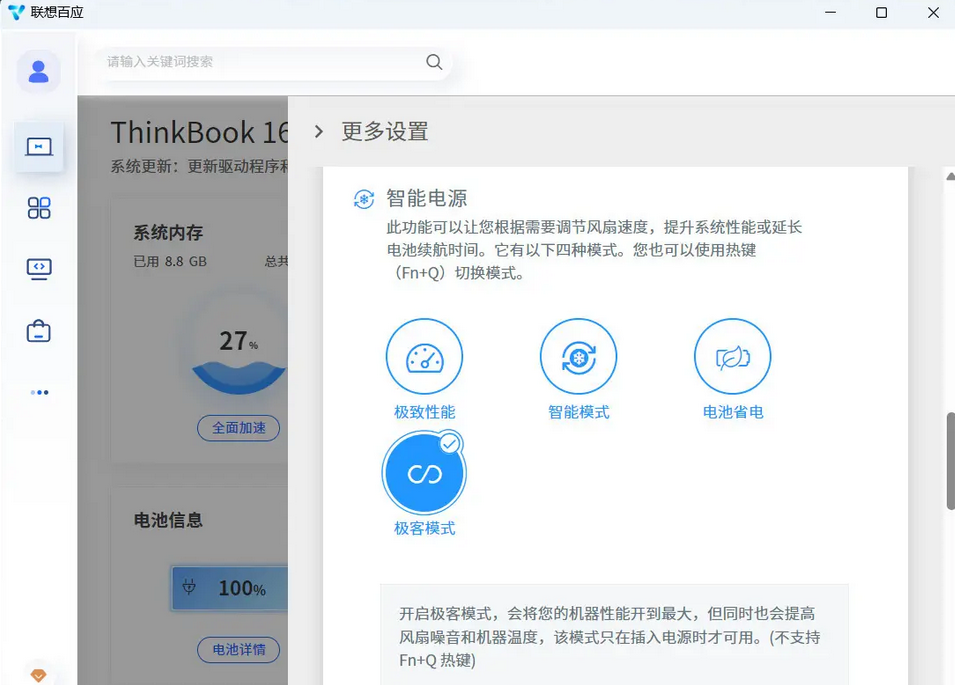The height and width of the screenshot is (685, 955).
Task: Maximize the 联想百应 window
Action: click(x=881, y=12)
